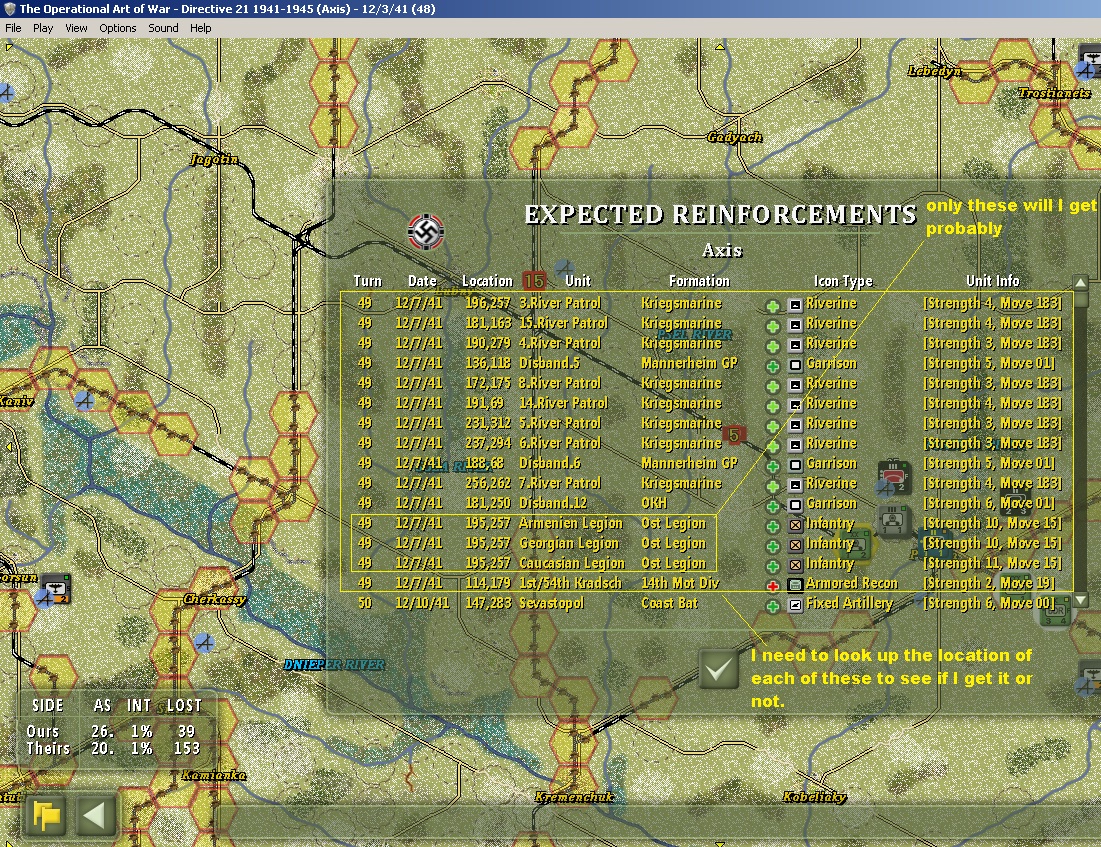Click the Formation column header
Viewport: 1101px width, 847px height.
(x=699, y=281)
